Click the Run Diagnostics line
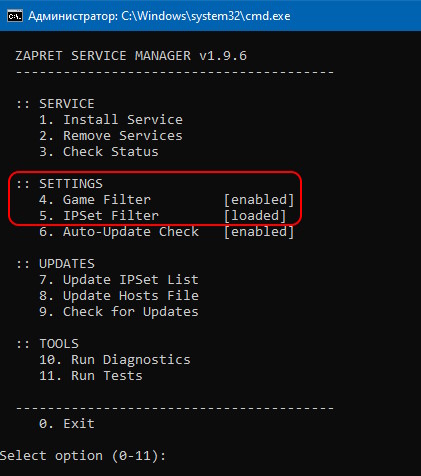 click(115, 360)
